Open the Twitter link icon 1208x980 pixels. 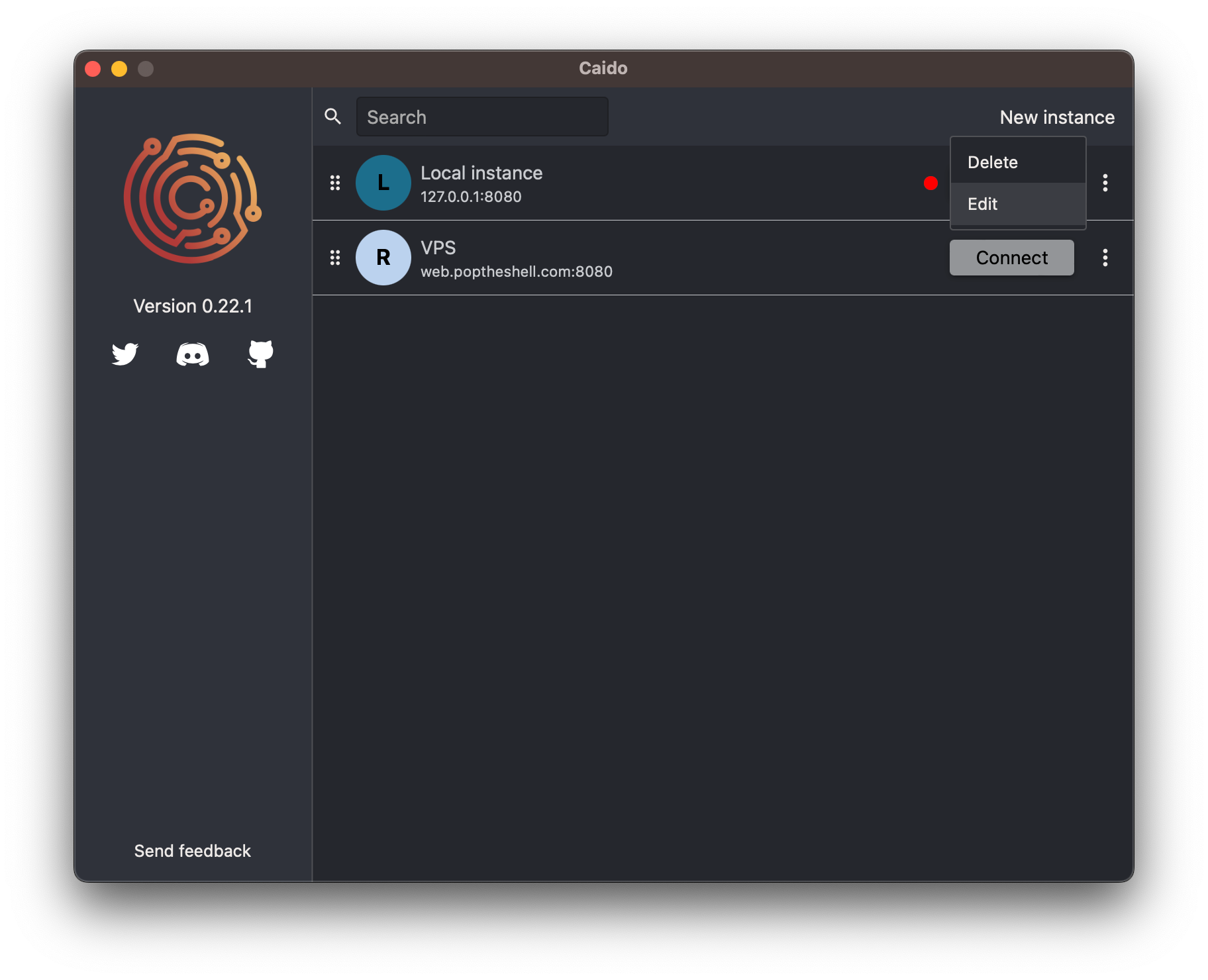tap(125, 354)
